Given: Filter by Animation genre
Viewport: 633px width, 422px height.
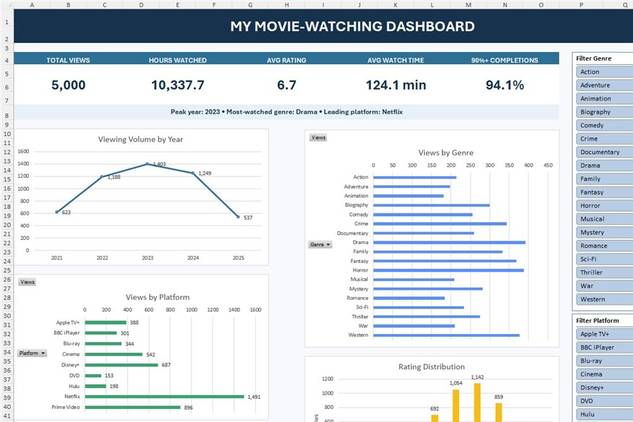Looking at the screenshot, I should (604, 99).
